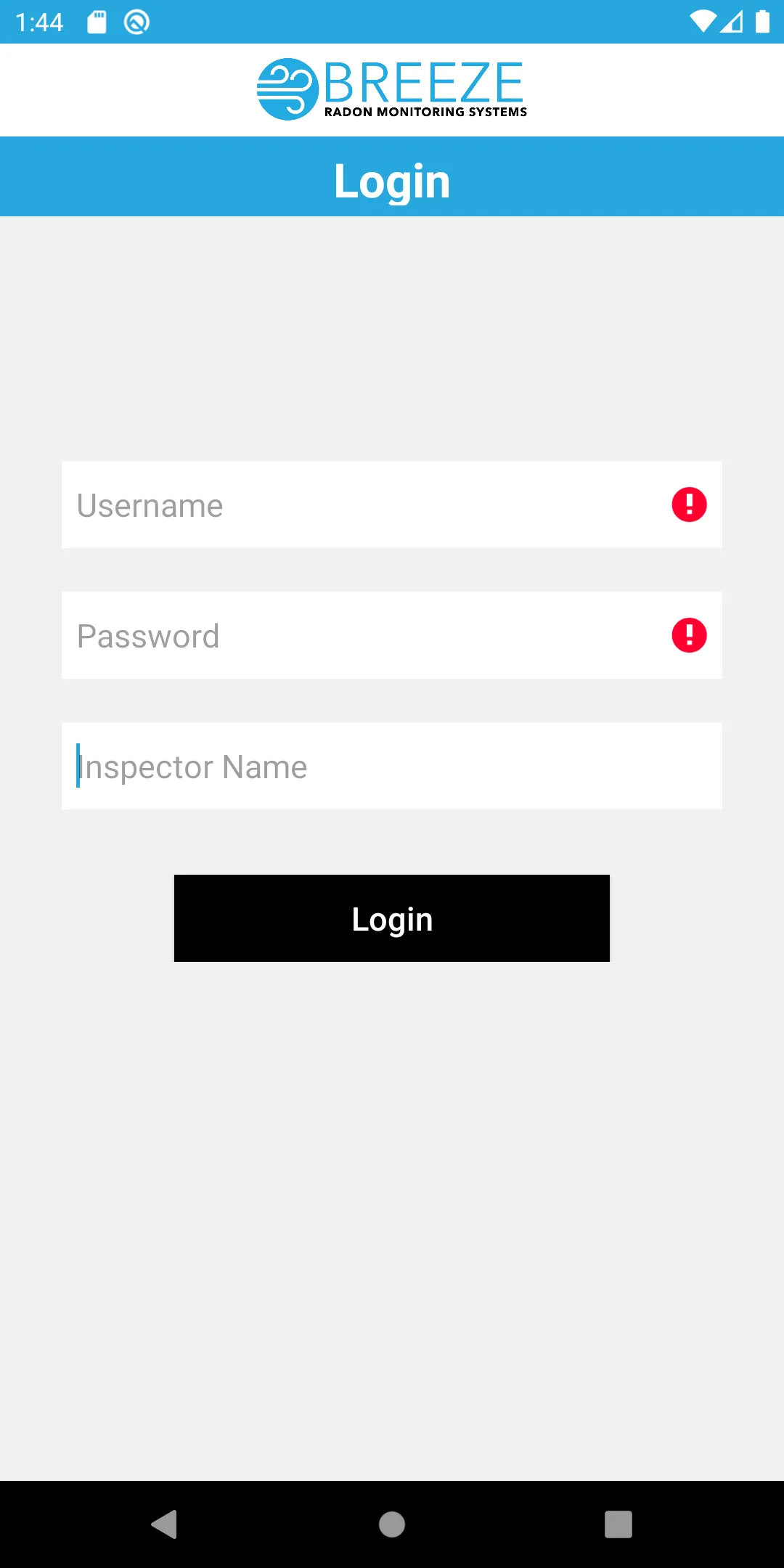Tap the red warning icon in Password field
The height and width of the screenshot is (1568, 784).
point(689,635)
